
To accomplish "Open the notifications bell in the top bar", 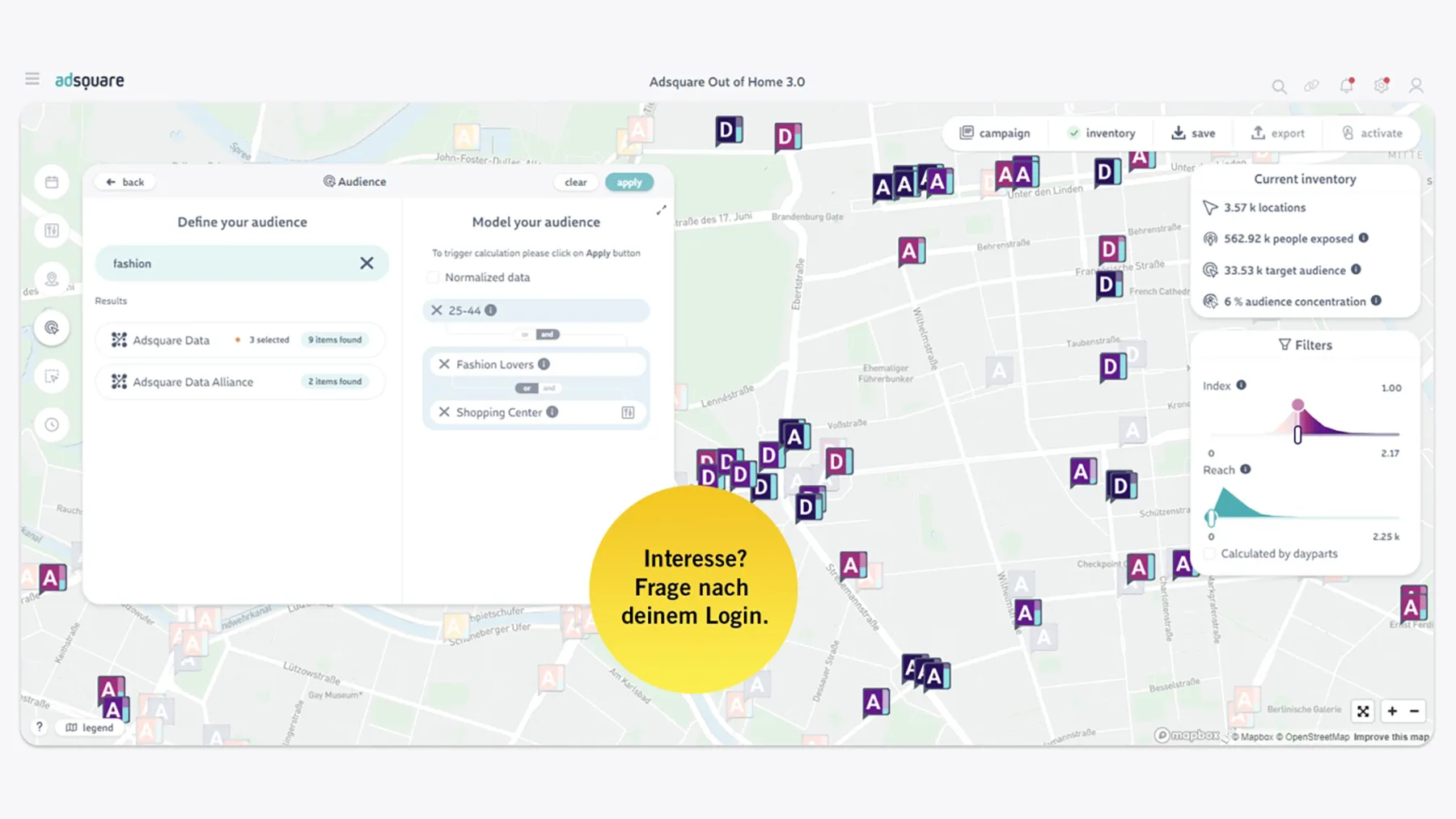I will click(1347, 86).
